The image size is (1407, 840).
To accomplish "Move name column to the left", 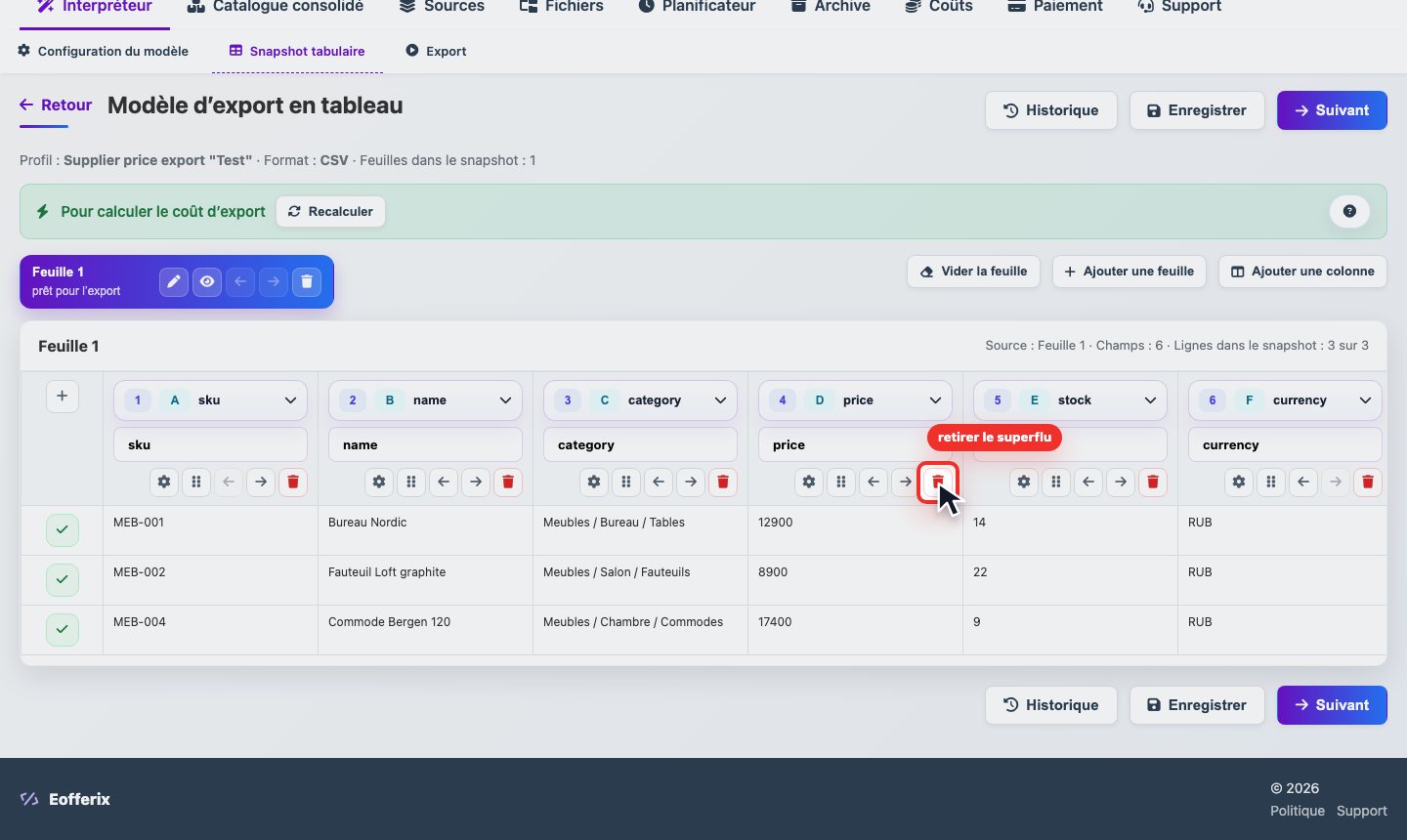I will tap(444, 482).
